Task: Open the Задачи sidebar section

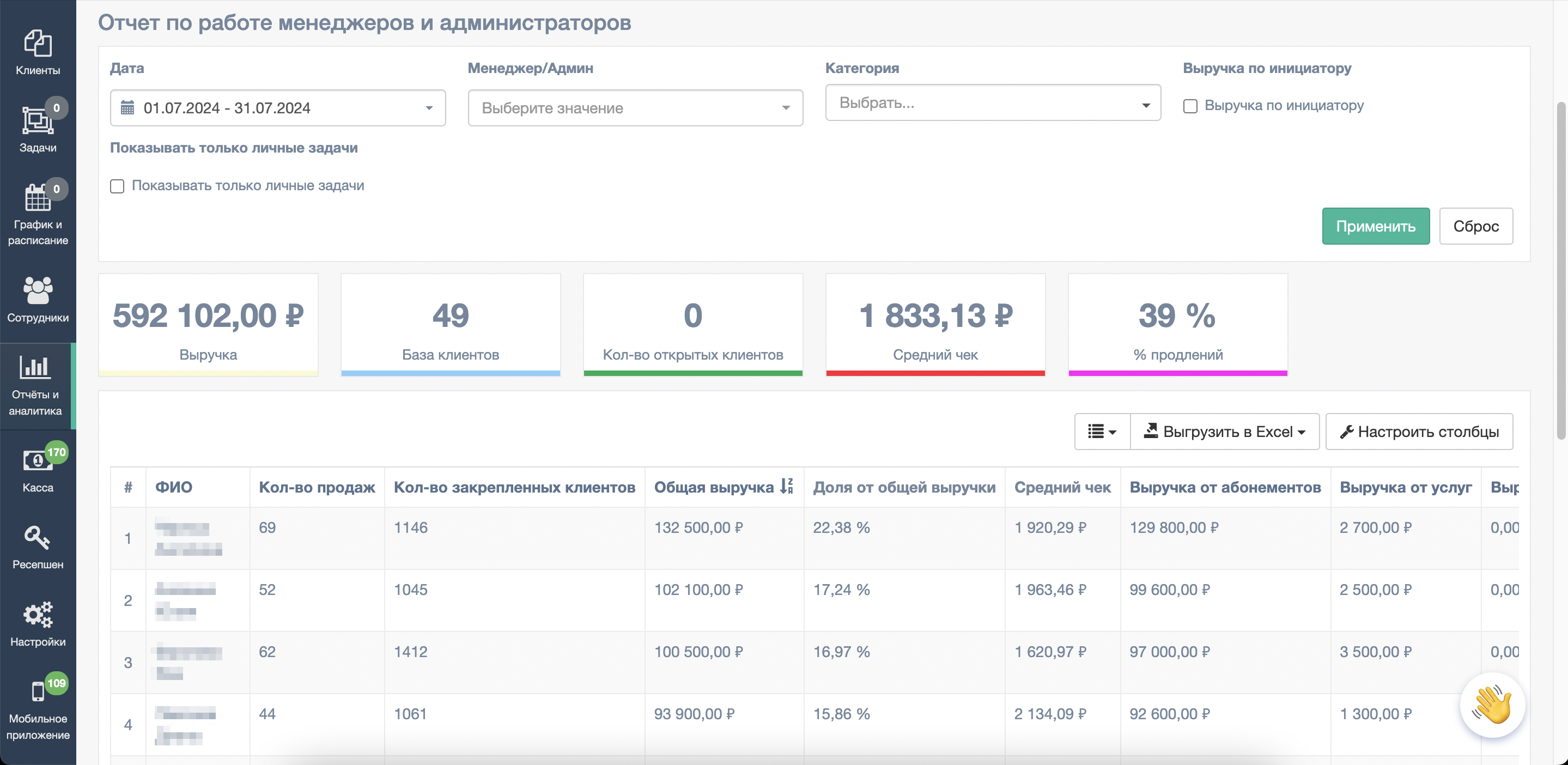Action: point(38,130)
